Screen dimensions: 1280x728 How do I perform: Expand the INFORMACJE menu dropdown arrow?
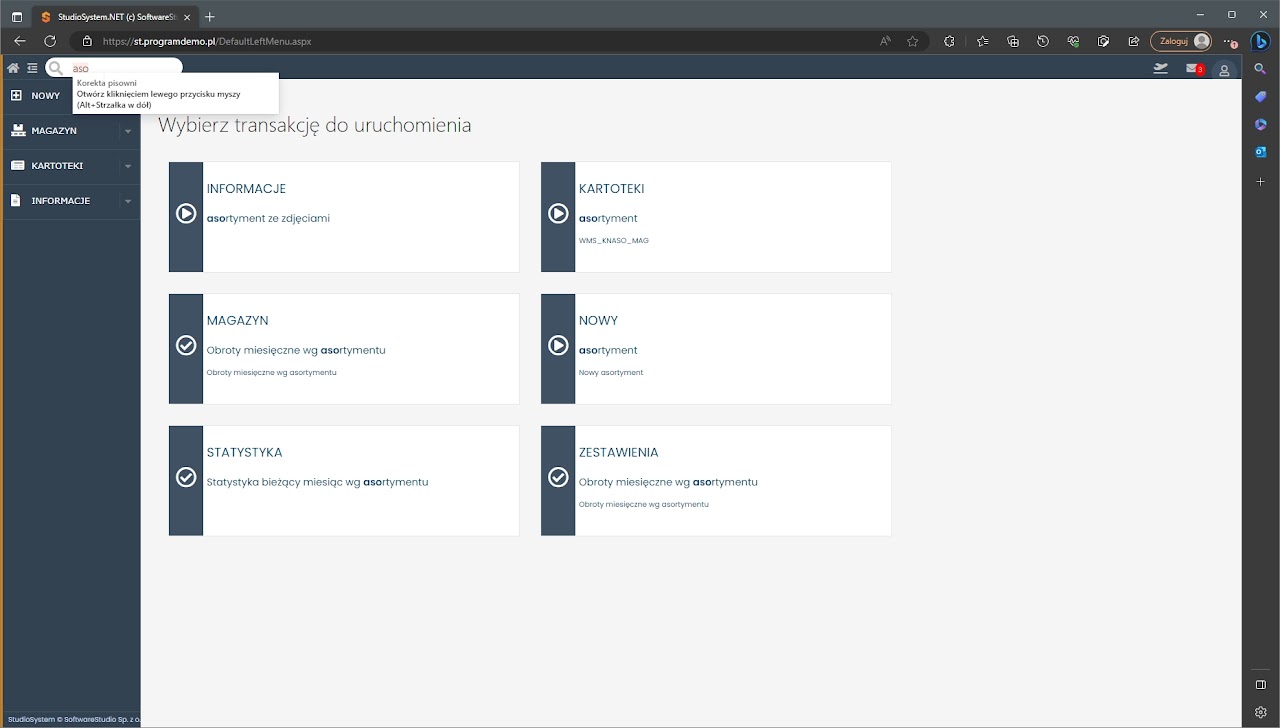point(128,201)
